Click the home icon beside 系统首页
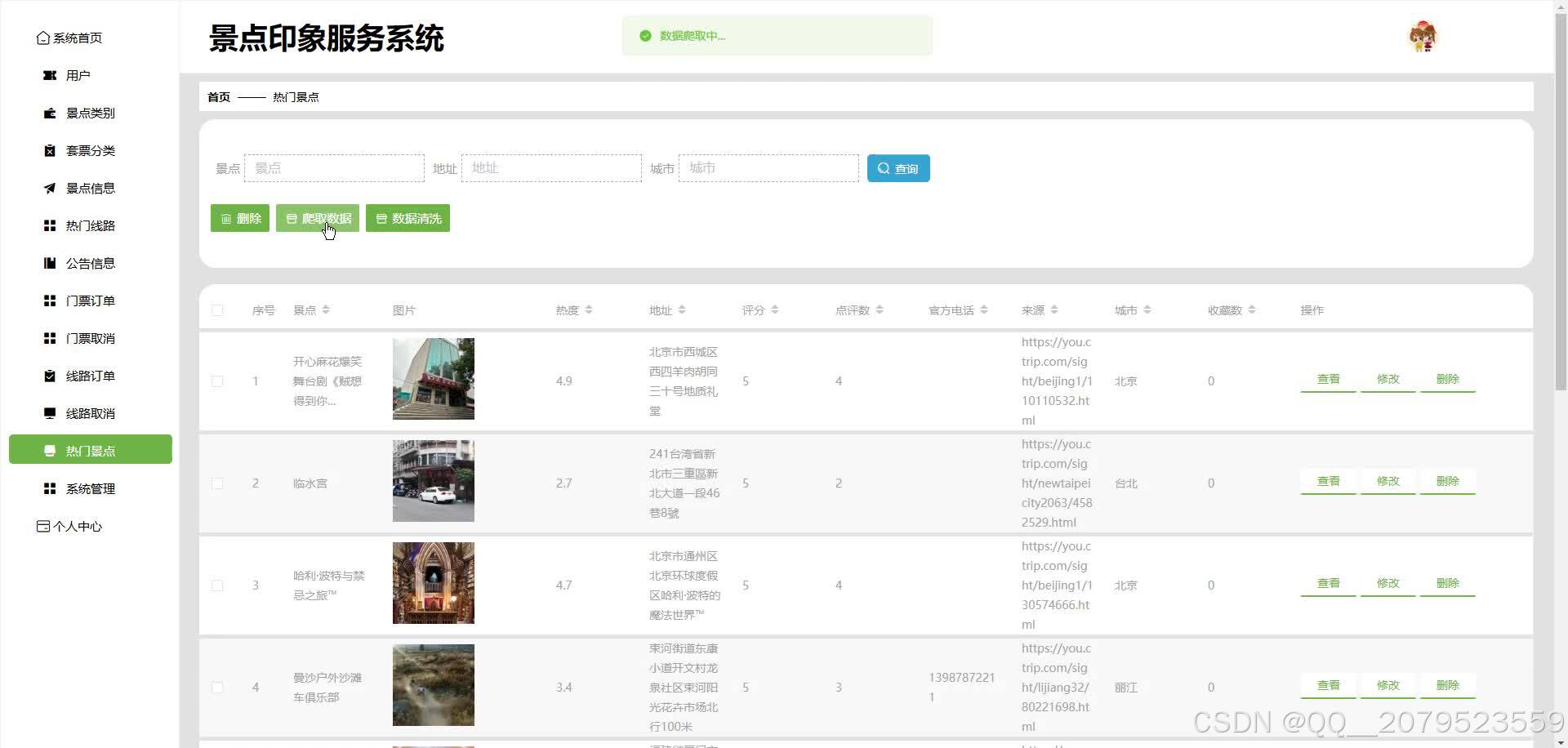Viewport: 1568px width, 748px height. (x=43, y=38)
